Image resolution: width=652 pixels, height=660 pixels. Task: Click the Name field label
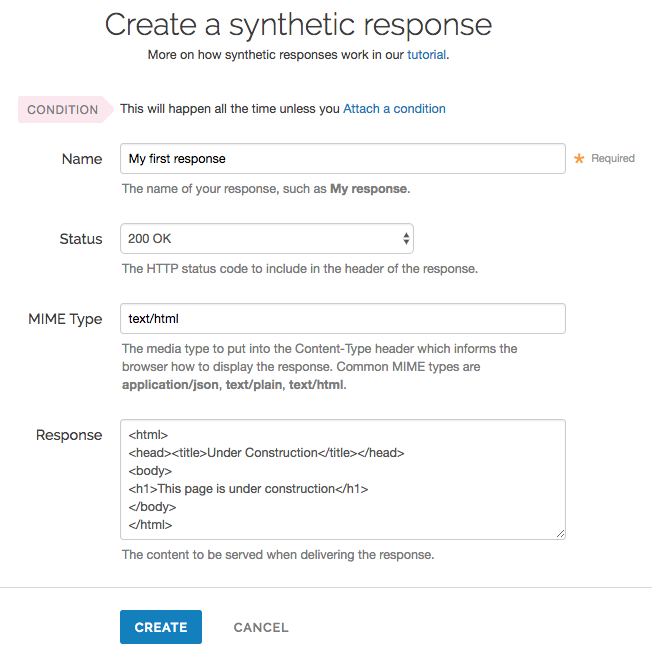pyautogui.click(x=82, y=159)
